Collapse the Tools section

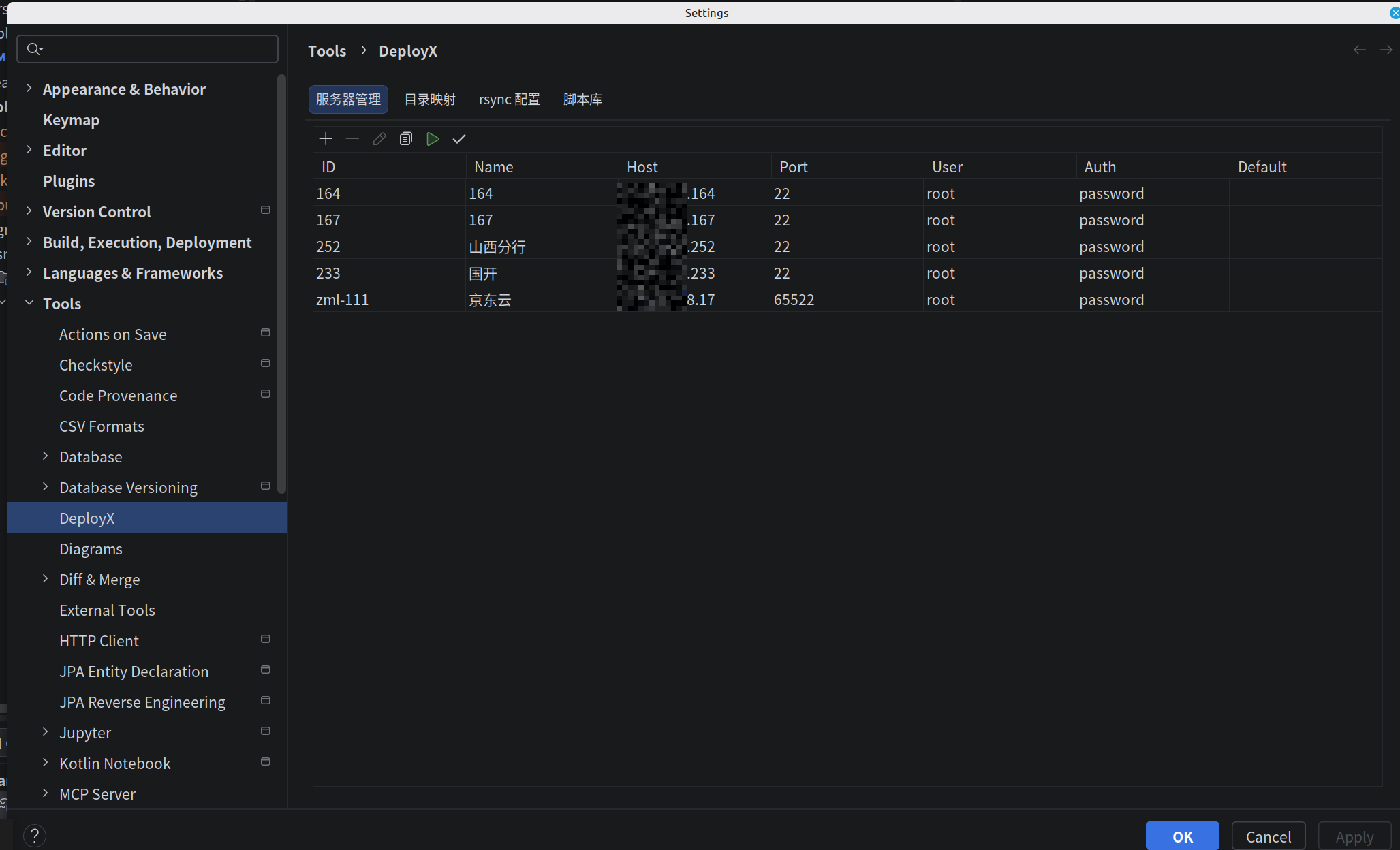(x=29, y=302)
